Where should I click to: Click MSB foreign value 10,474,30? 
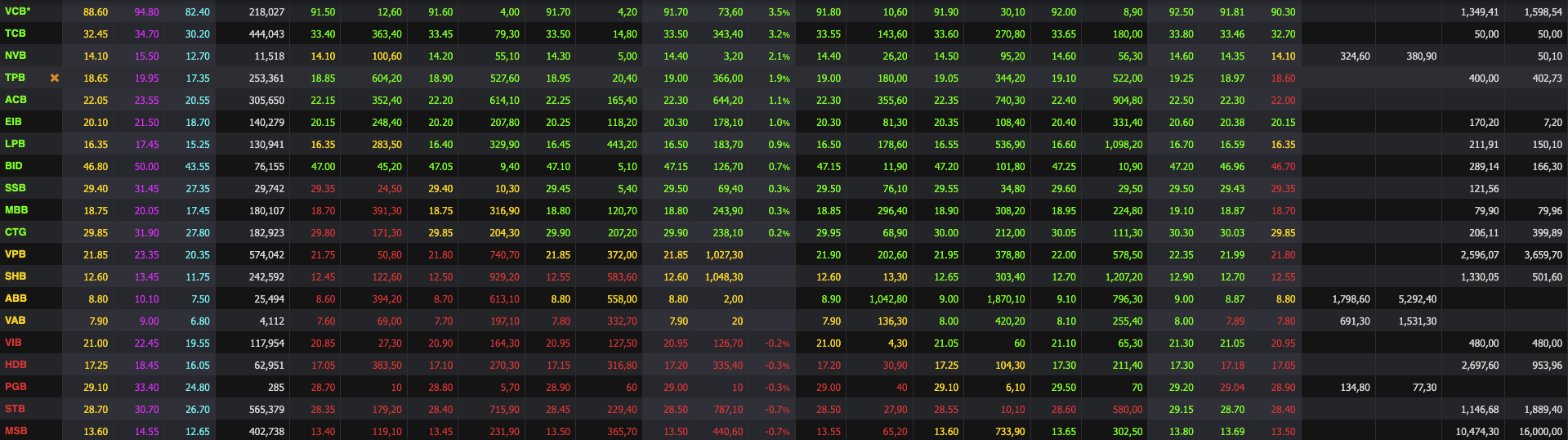1477,432
